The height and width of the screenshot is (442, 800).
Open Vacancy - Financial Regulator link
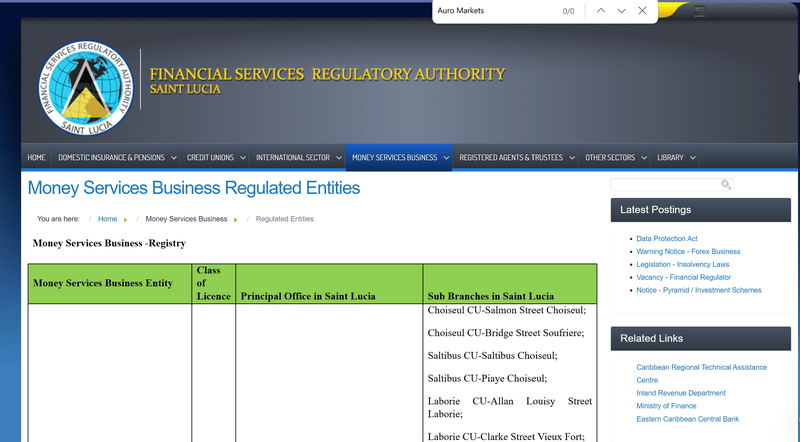click(x=683, y=277)
